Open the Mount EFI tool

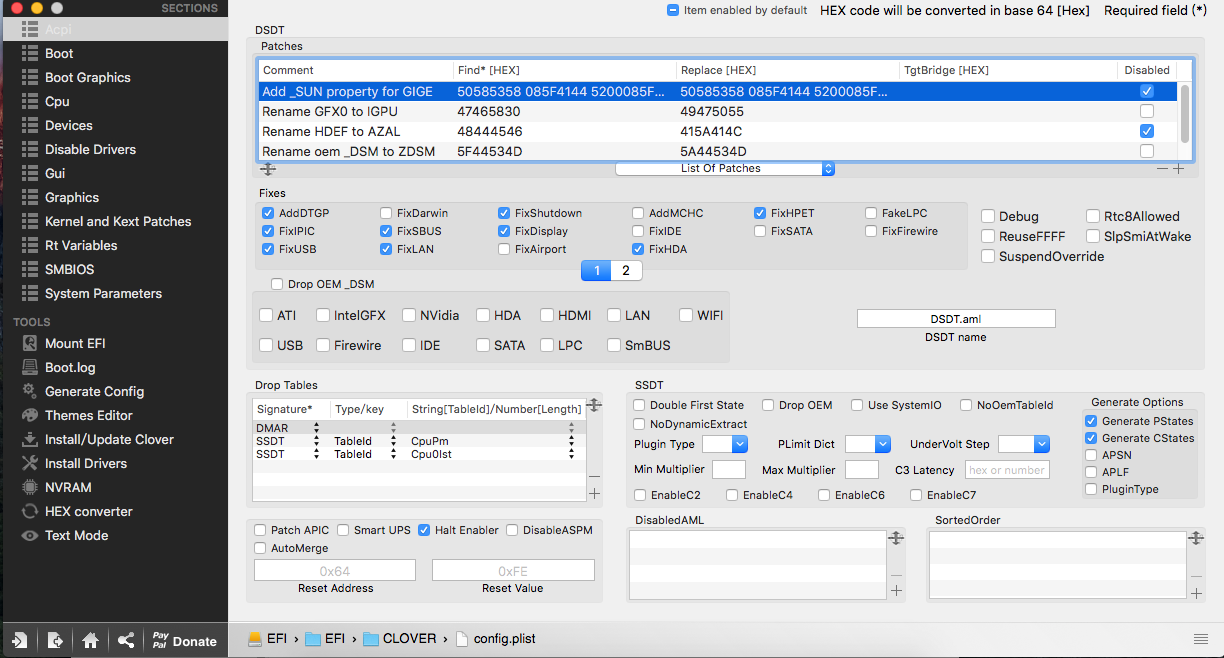pos(75,343)
